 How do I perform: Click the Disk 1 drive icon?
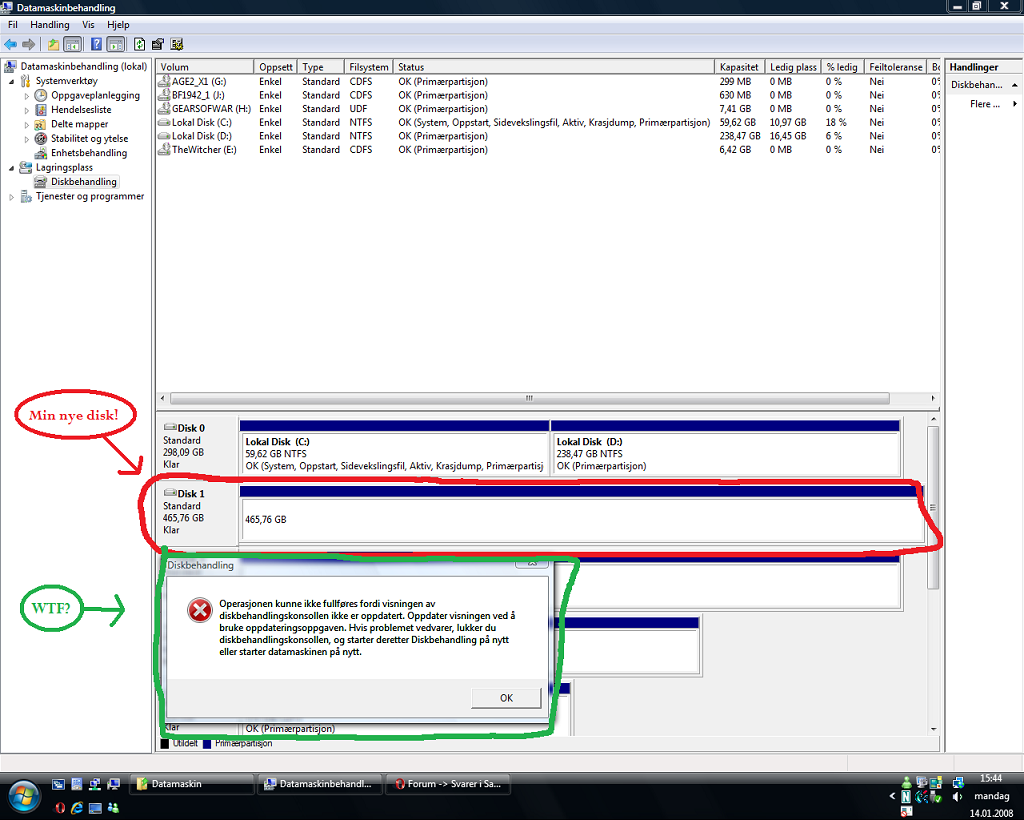[170, 493]
